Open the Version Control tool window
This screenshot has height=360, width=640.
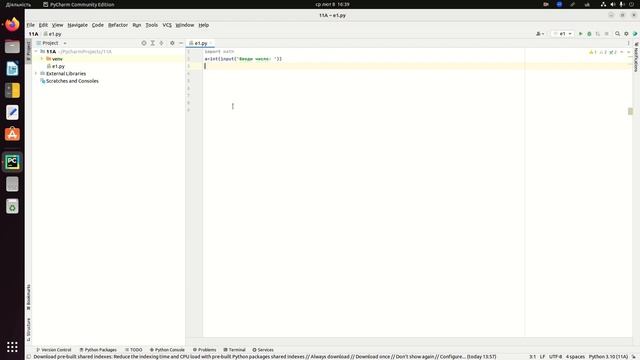tap(53, 350)
